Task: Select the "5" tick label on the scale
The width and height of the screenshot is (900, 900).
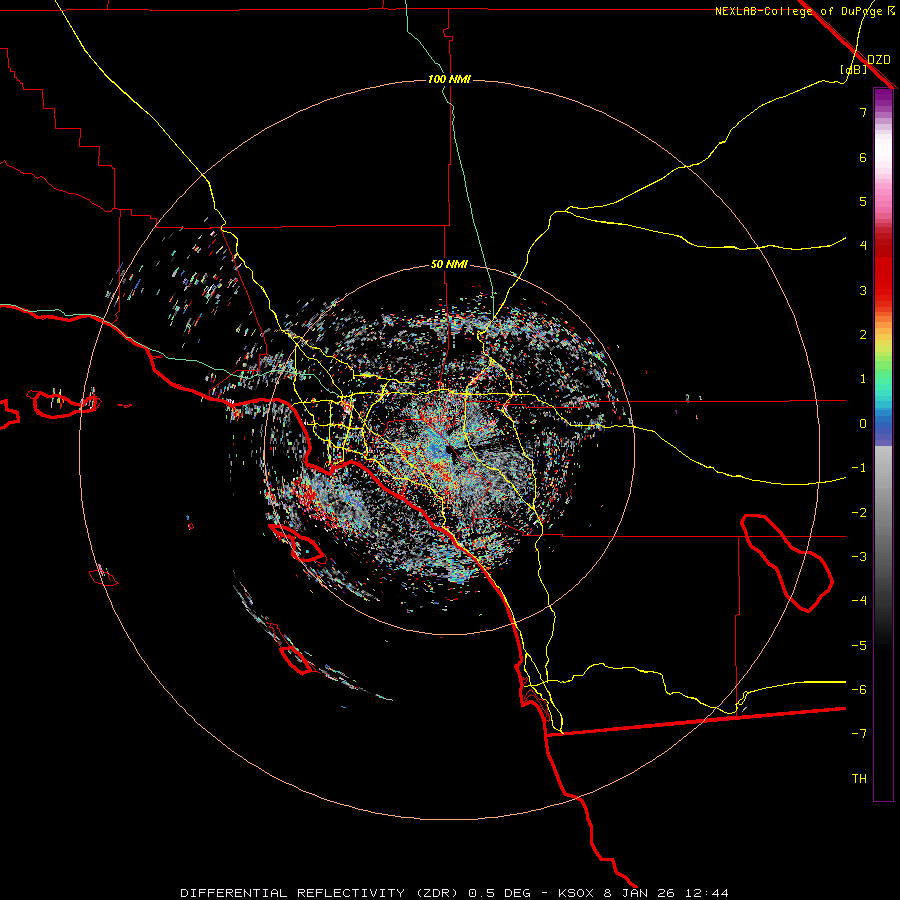Action: 863,201
